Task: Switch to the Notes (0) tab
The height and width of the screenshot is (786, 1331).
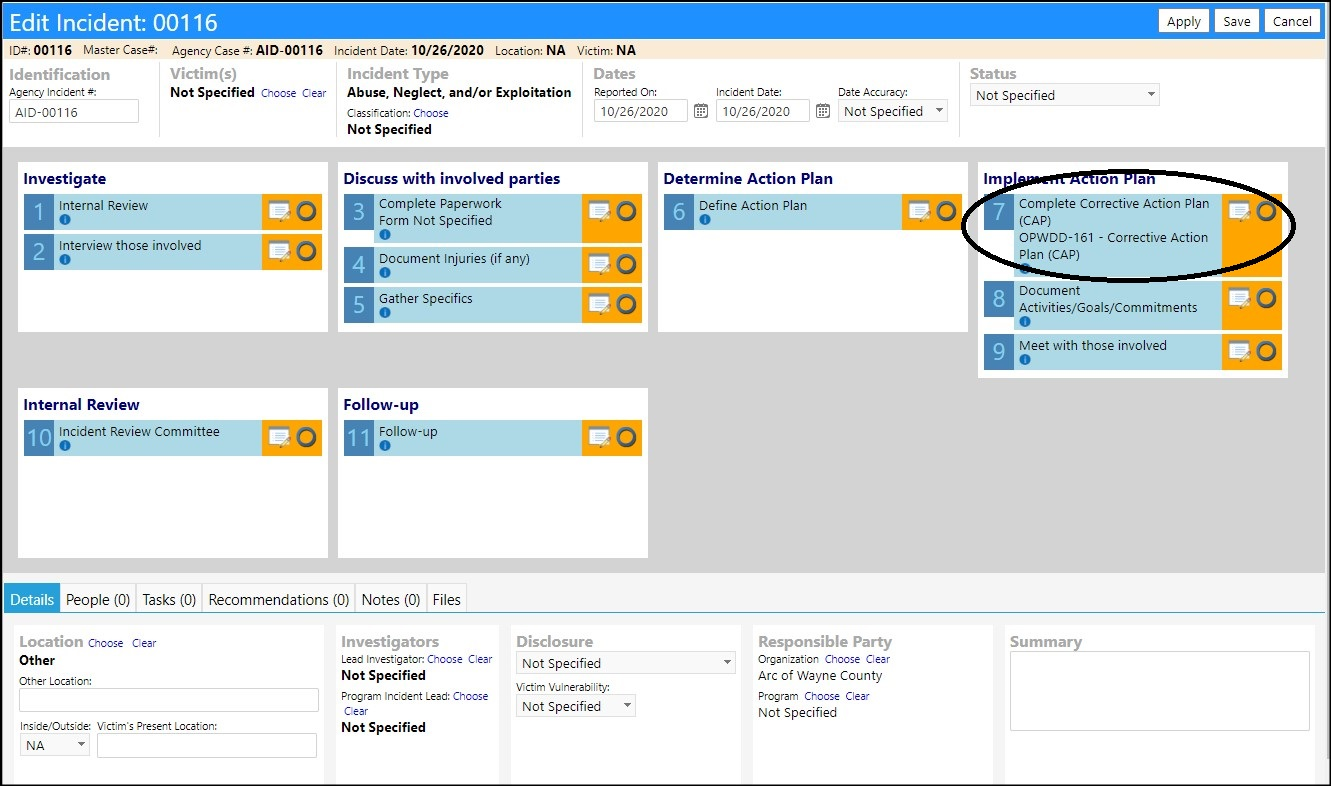Action: pyautogui.click(x=391, y=599)
